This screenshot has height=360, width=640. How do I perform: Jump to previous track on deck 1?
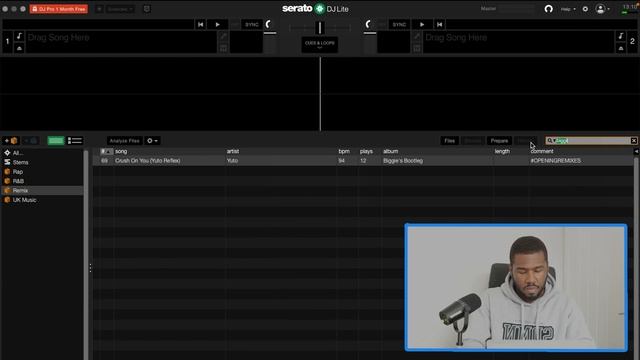tap(200, 24)
